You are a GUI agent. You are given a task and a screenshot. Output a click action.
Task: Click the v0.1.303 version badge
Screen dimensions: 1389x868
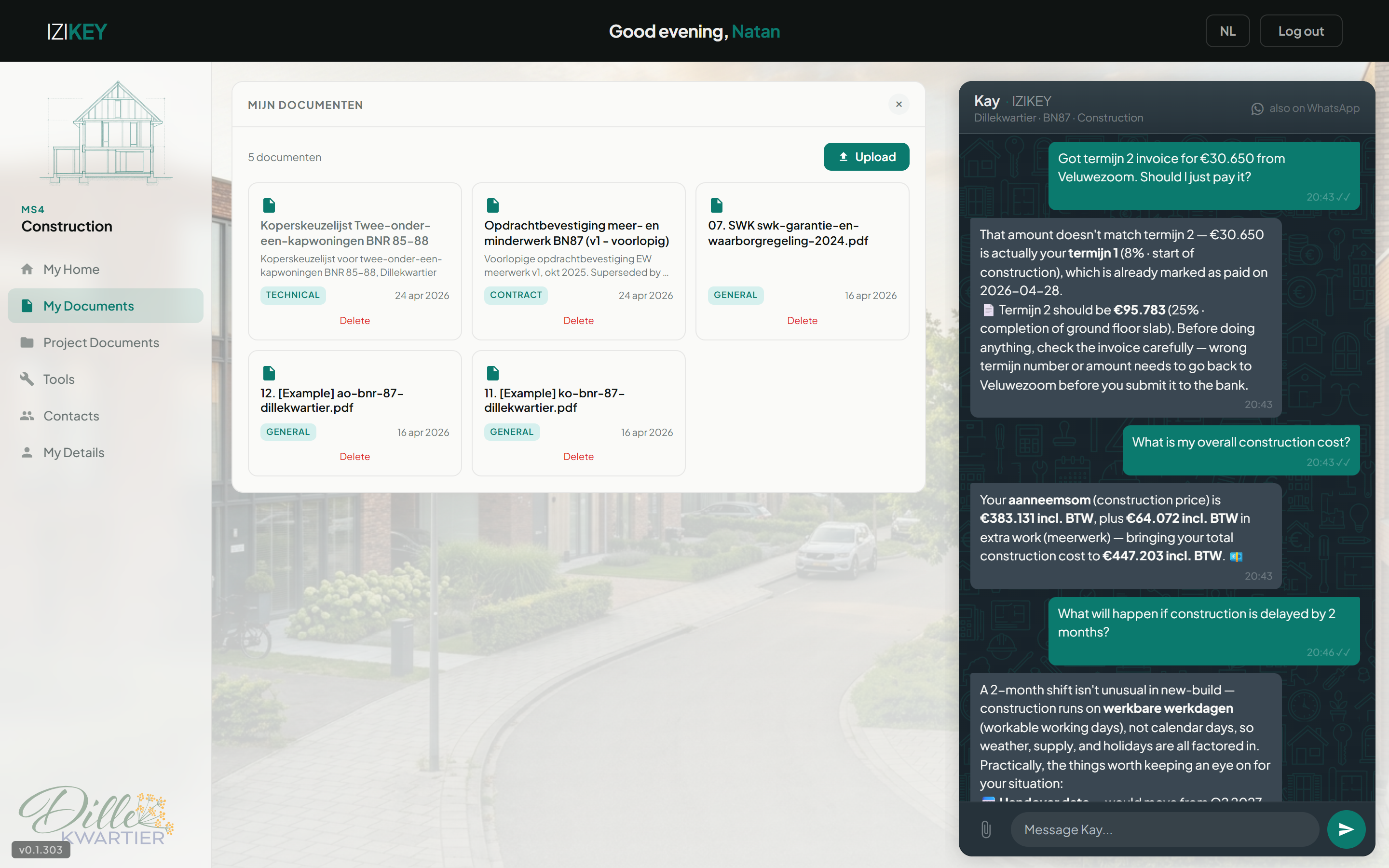coord(41,850)
